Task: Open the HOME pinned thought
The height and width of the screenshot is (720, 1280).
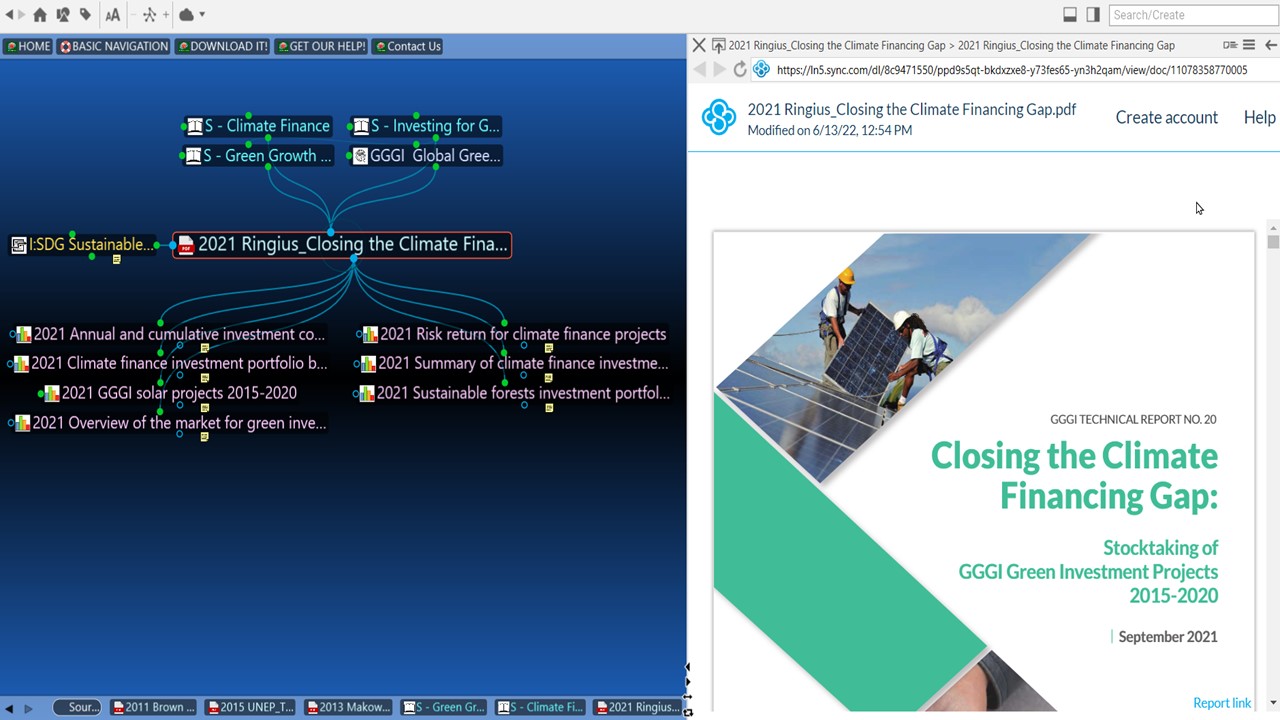Action: click(28, 46)
